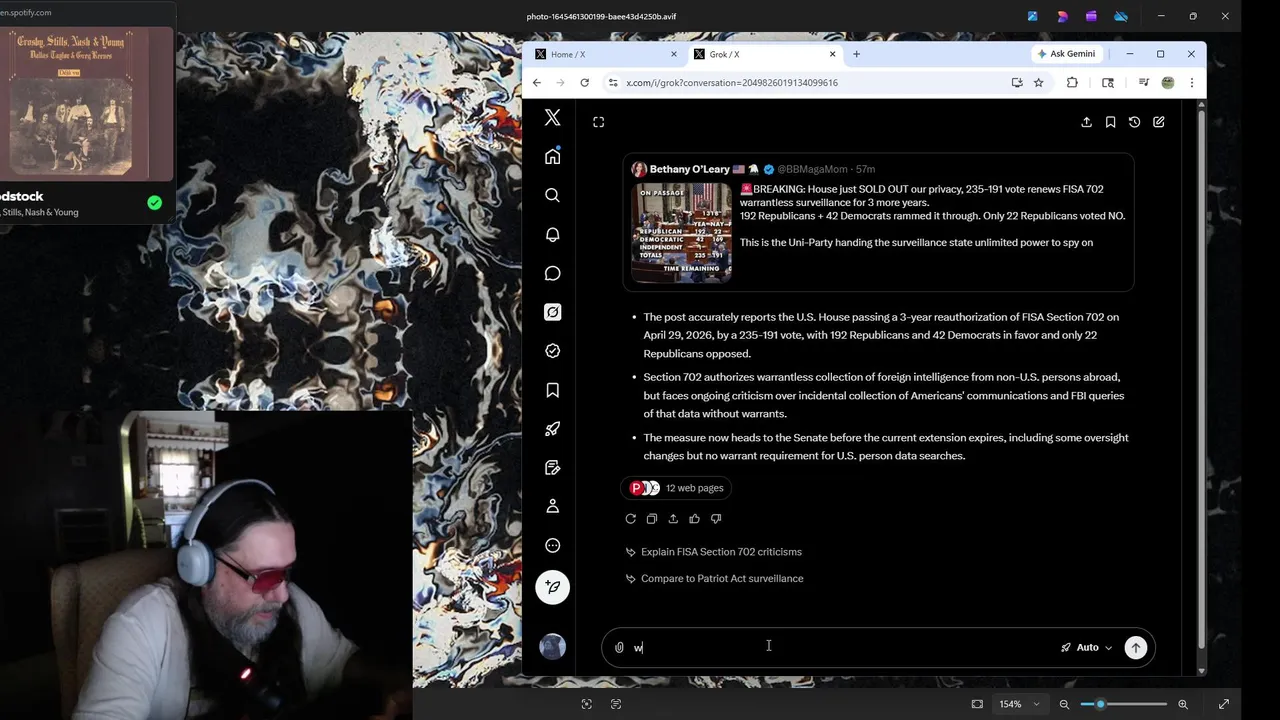Share the Grok response
The height and width of the screenshot is (720, 1280).
click(x=673, y=519)
